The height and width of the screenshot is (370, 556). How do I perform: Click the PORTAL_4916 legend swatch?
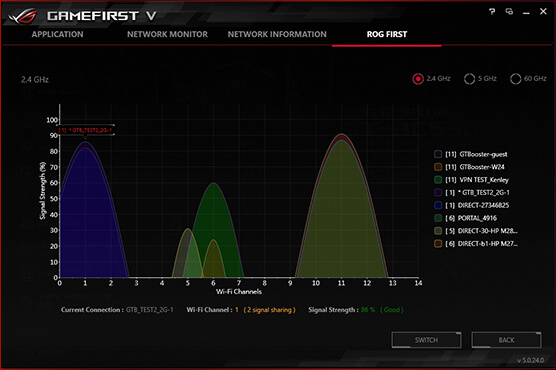pyautogui.click(x=438, y=218)
